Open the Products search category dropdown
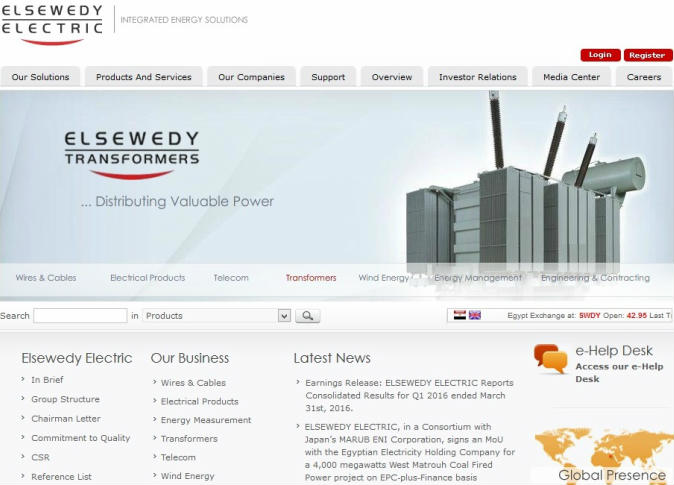 pyautogui.click(x=216, y=316)
